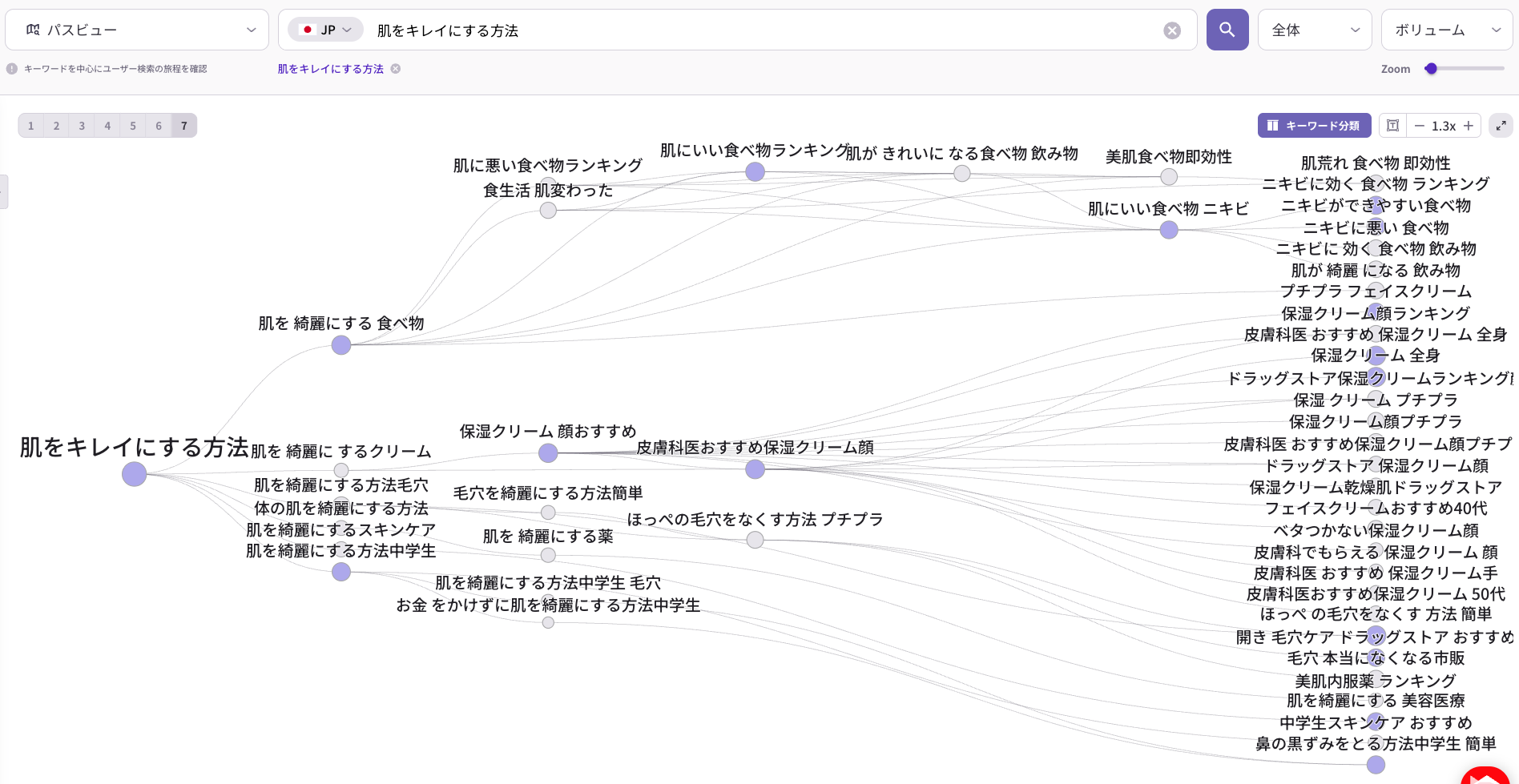The image size is (1519, 784).
Task: Click the ほっぺ の毛穴をなくす 方法 簡単 label
Action: click(1376, 613)
